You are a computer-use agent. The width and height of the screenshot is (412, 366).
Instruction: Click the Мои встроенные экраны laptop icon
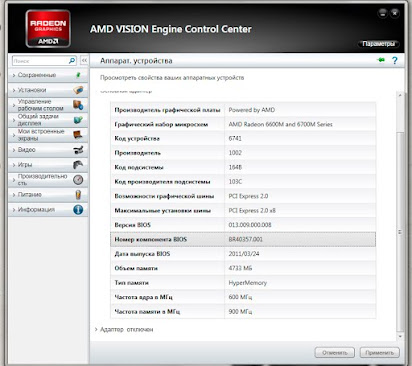tap(78, 135)
